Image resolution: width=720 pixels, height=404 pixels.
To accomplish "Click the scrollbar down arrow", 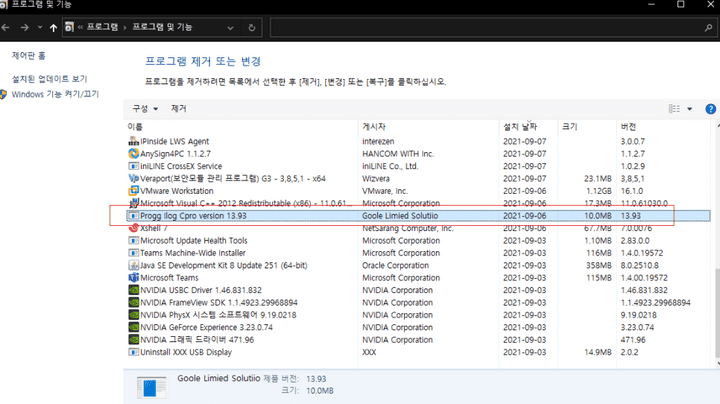I will 717,364.
